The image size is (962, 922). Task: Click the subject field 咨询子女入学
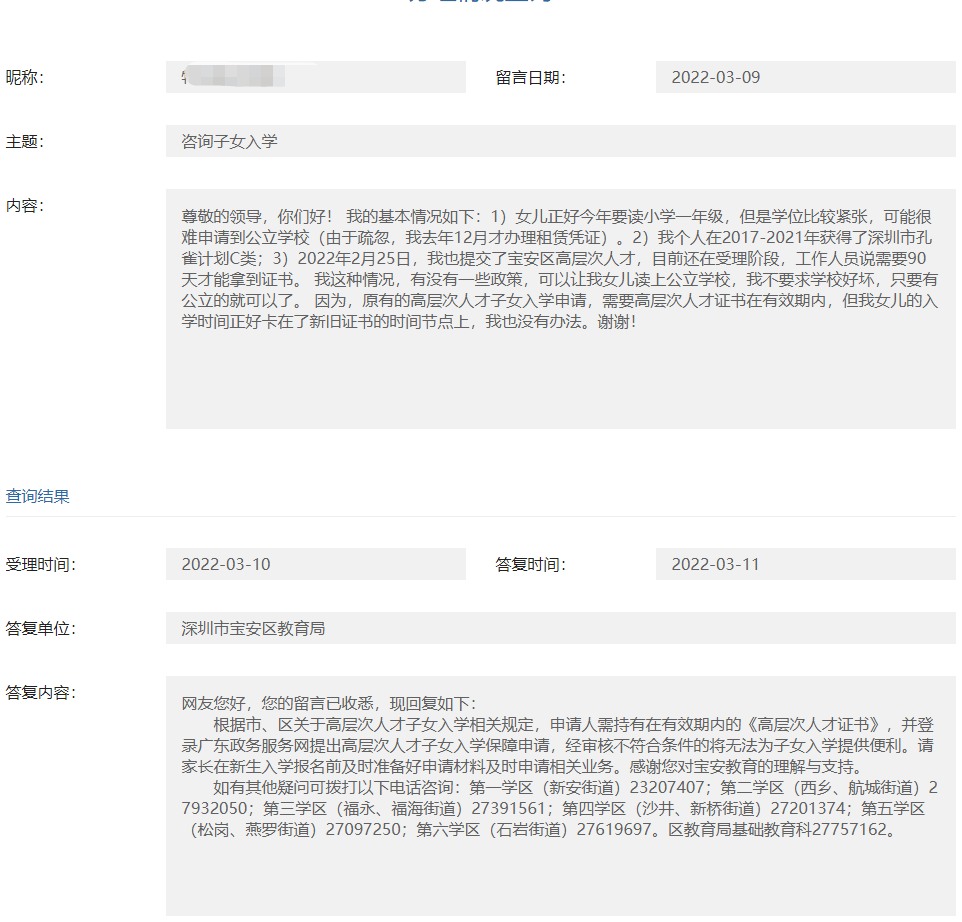pos(561,141)
